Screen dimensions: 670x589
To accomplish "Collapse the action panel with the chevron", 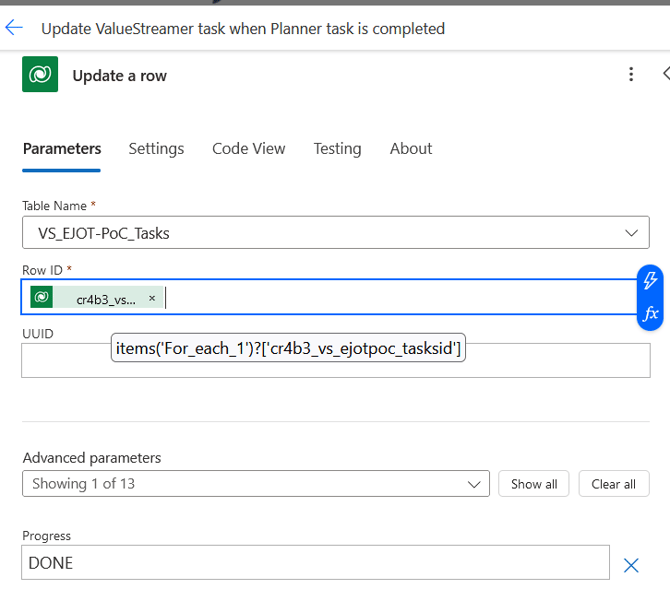I will [x=665, y=74].
